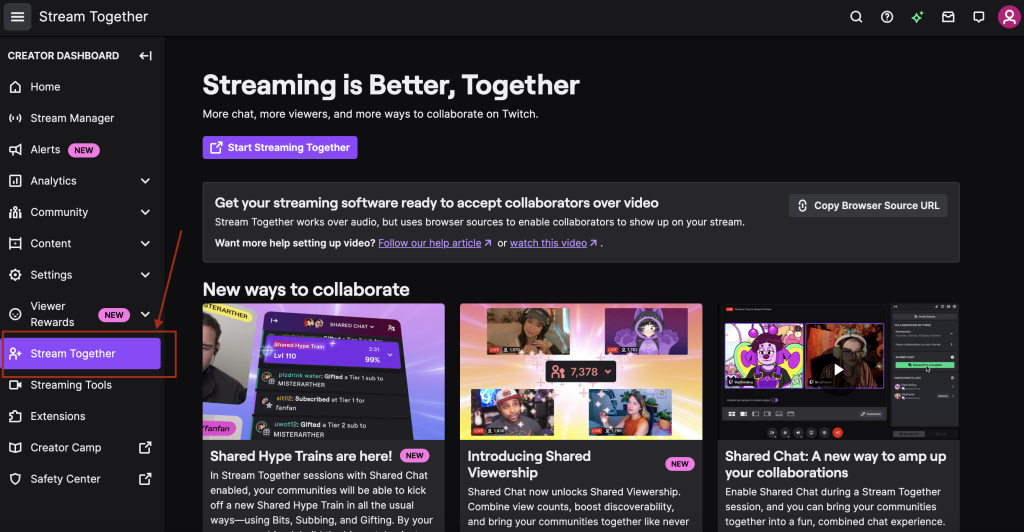Click the NEW badge on Shared Viewership card

coord(680,464)
